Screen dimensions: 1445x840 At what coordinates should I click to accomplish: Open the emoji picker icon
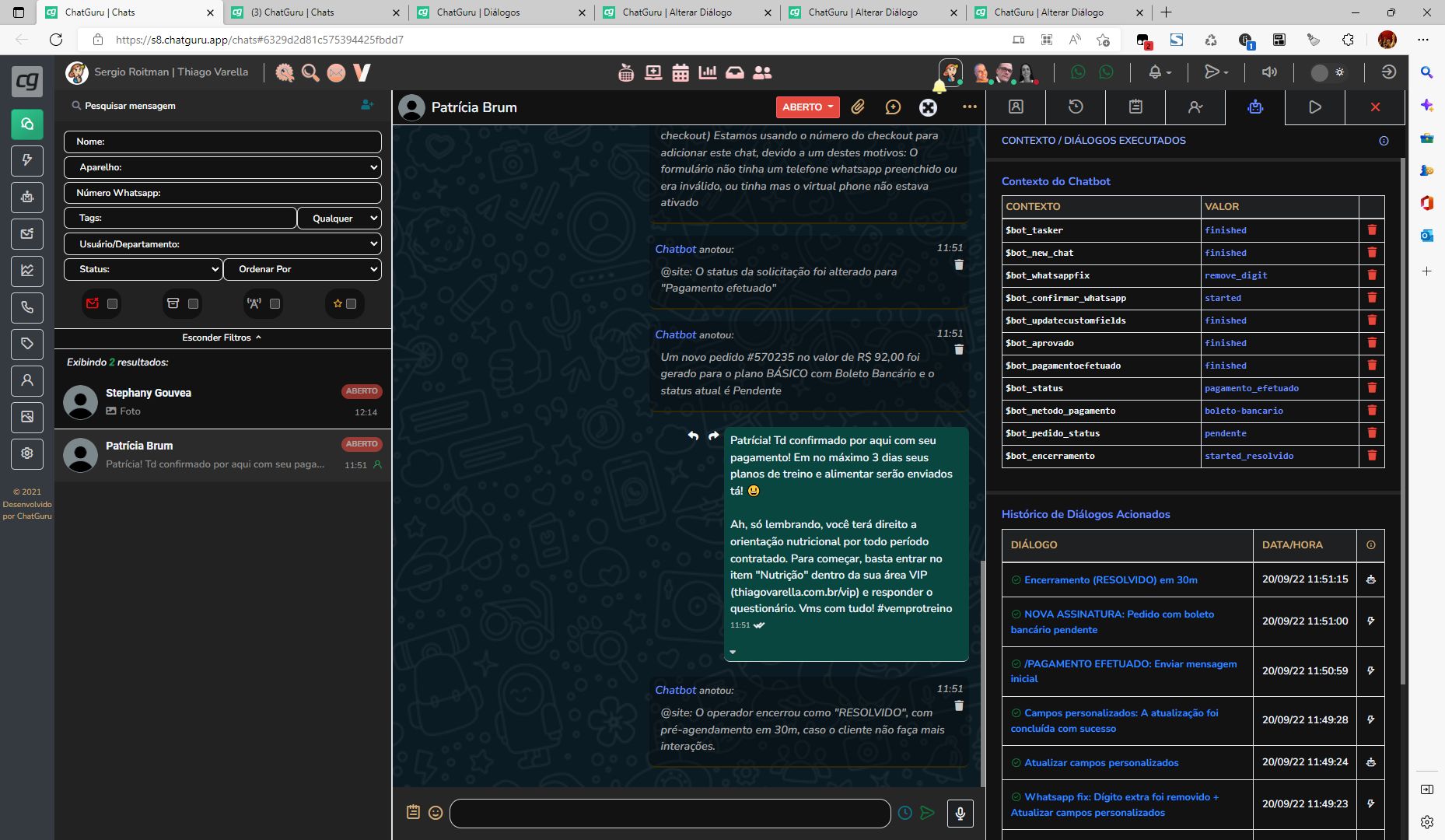pos(436,813)
